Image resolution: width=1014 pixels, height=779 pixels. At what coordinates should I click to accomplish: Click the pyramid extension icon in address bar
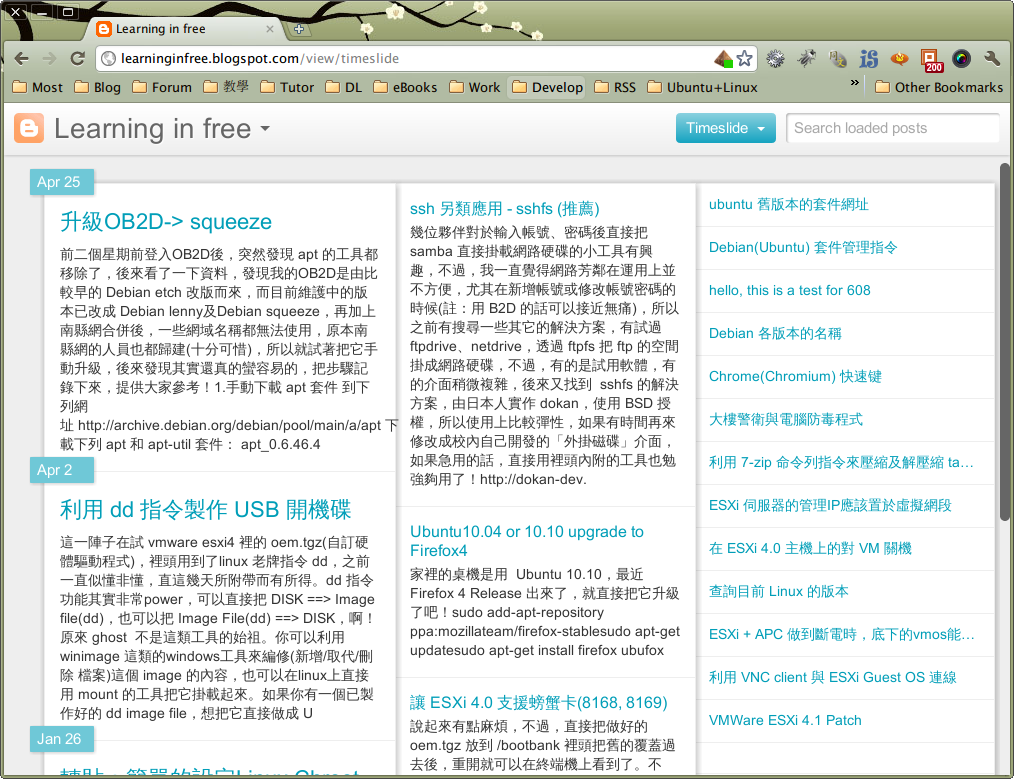point(724,59)
